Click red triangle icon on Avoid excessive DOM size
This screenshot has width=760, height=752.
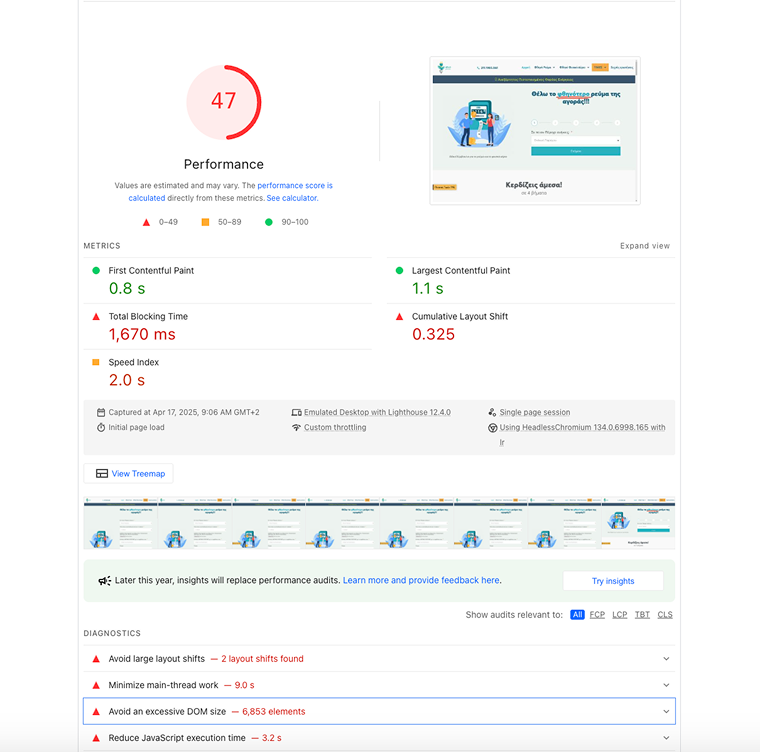[96, 712]
